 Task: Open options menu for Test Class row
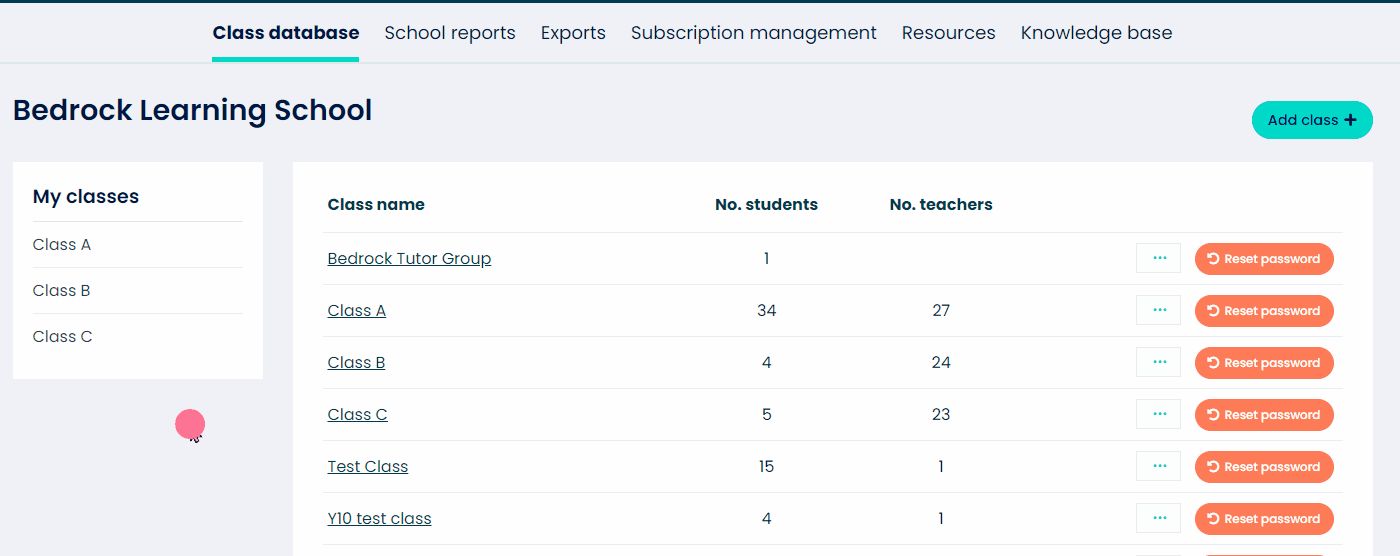pyautogui.click(x=1158, y=466)
